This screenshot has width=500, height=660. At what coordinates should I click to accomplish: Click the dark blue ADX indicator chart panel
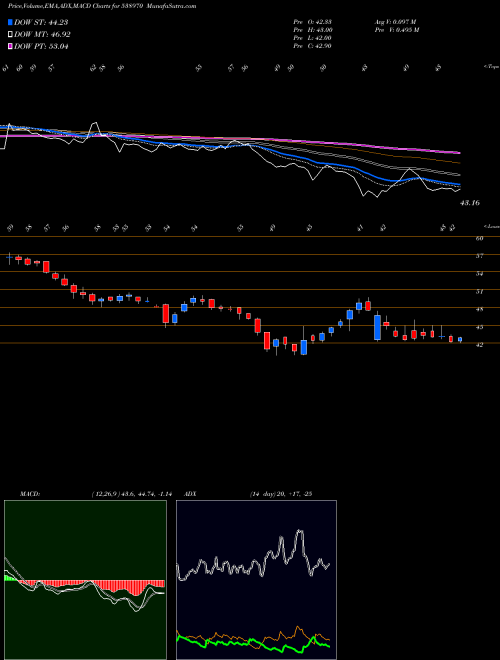click(x=256, y=580)
